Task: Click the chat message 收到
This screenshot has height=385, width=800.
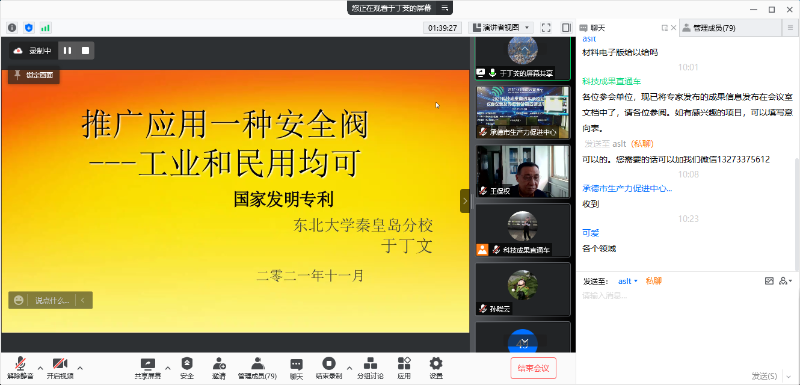Action: click(590, 204)
